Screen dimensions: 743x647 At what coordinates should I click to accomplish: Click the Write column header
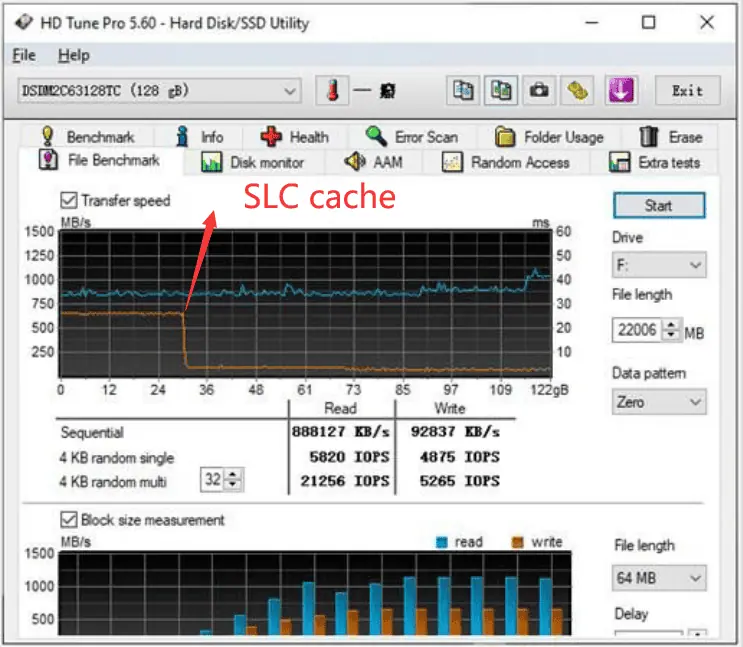pos(450,408)
